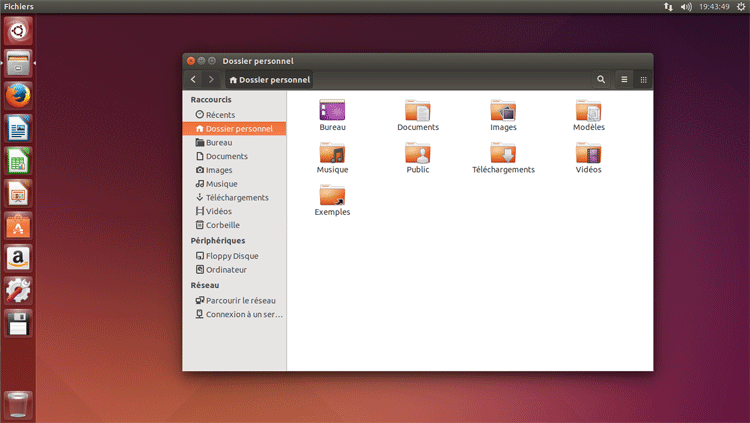Click Connexion à un serveur entry

coord(234,314)
